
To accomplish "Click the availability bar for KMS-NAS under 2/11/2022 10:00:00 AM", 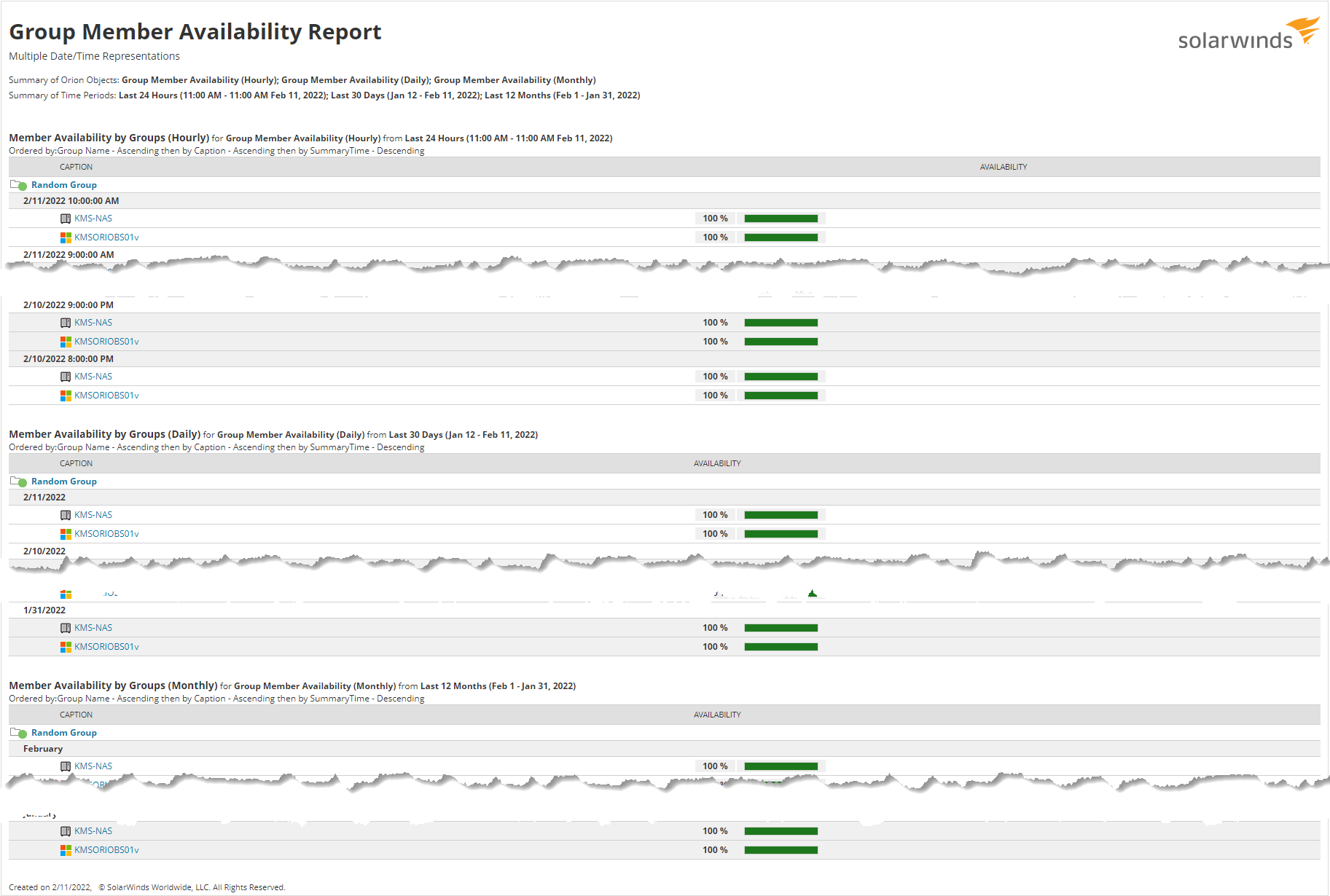I will 781,219.
